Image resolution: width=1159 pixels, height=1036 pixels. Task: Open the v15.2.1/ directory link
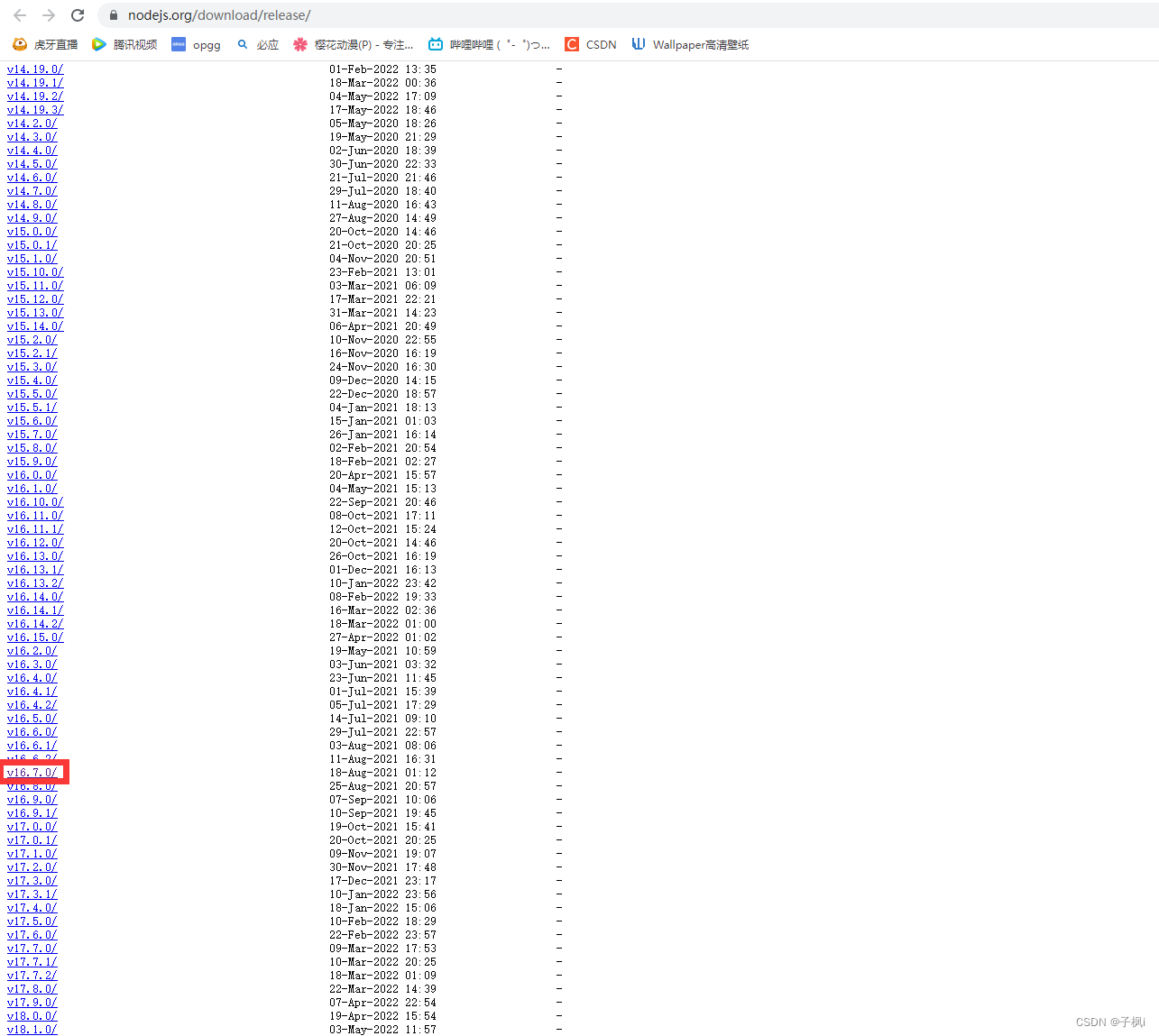click(x=32, y=353)
